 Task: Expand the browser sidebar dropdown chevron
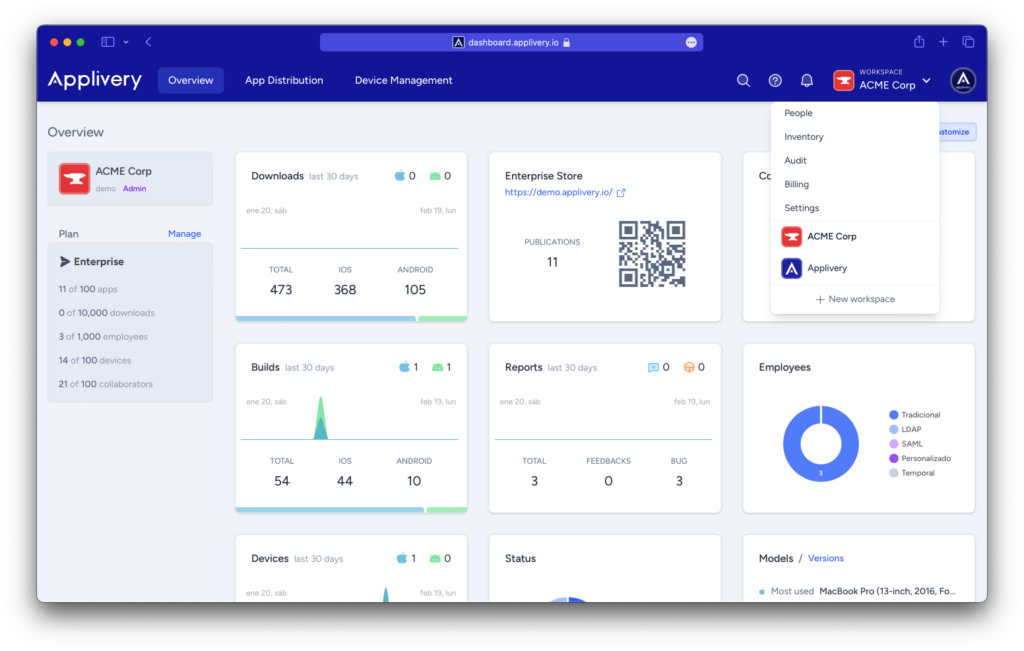tap(126, 42)
